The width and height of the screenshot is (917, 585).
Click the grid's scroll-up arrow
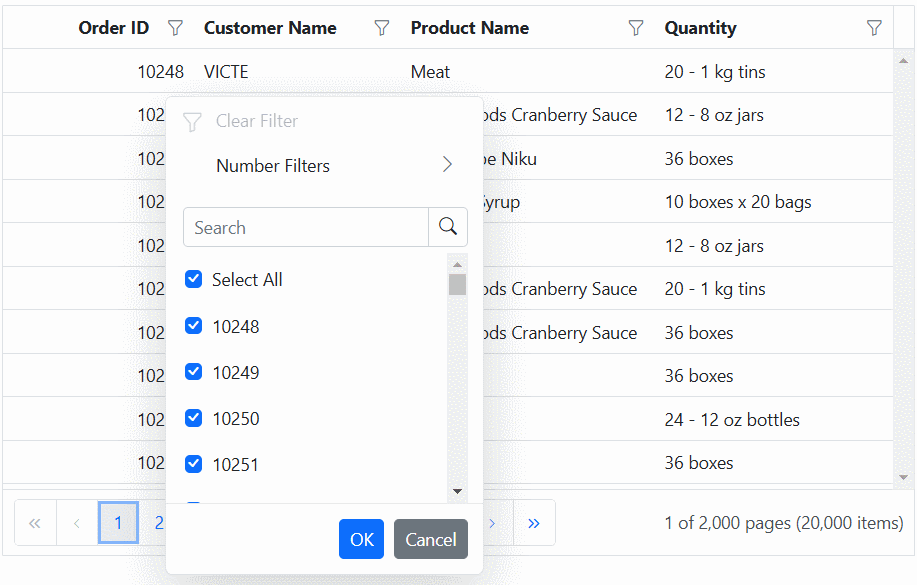click(x=904, y=61)
